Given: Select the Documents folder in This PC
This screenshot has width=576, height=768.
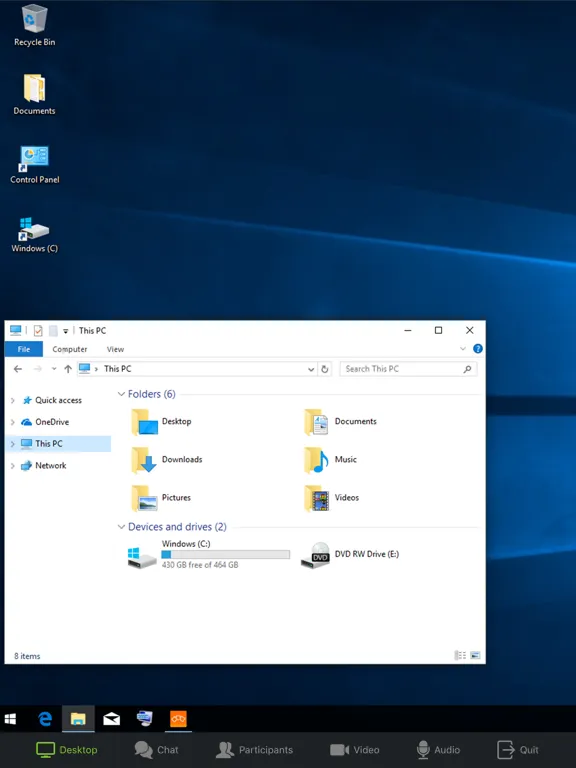Looking at the screenshot, I should (x=340, y=422).
